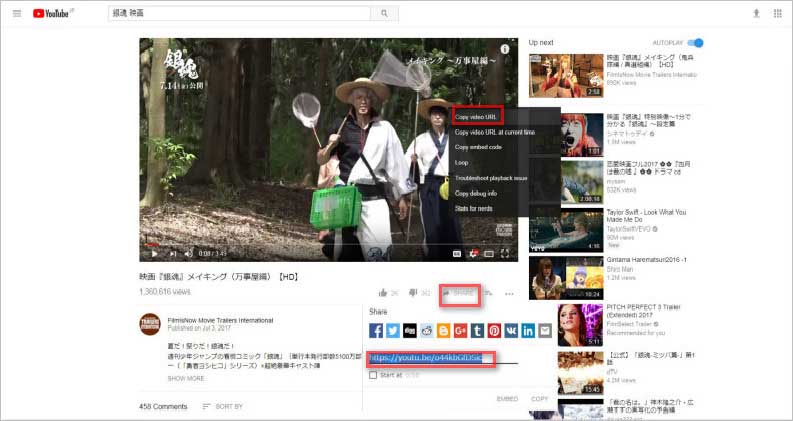
Task: Switch to theater mode
Action: tap(489, 254)
